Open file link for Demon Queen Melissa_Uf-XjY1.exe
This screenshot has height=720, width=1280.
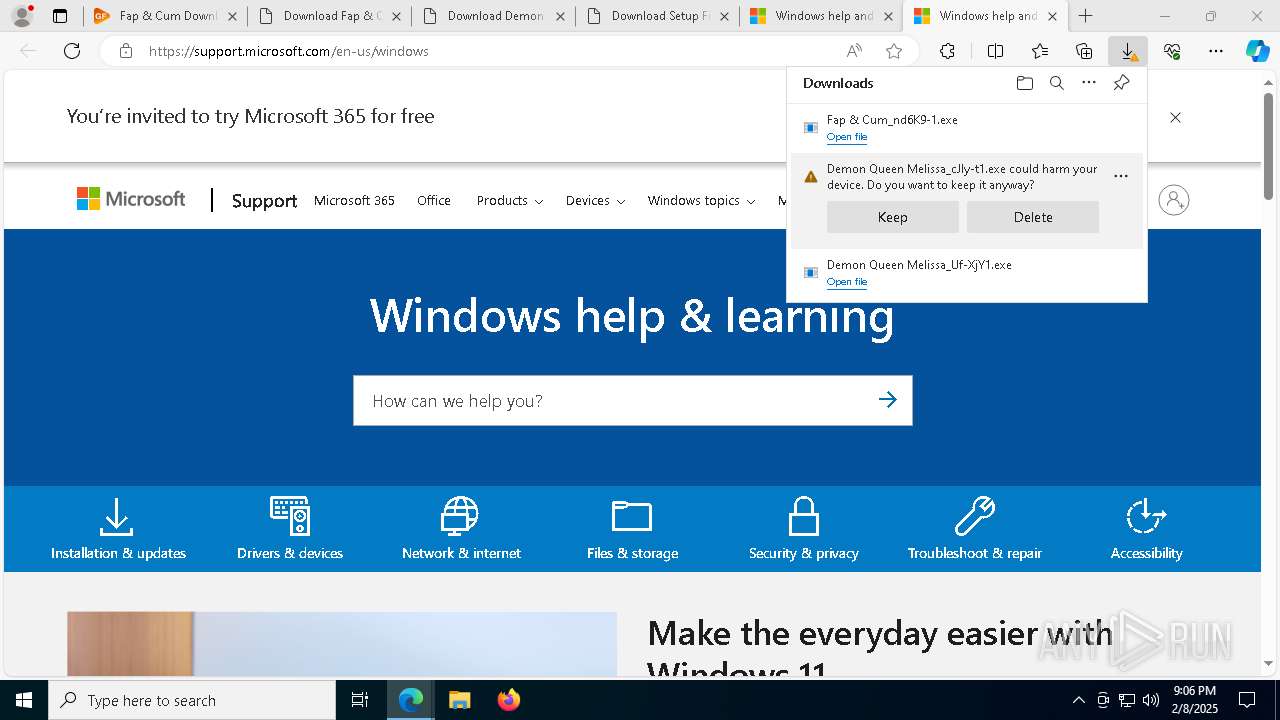point(847,282)
